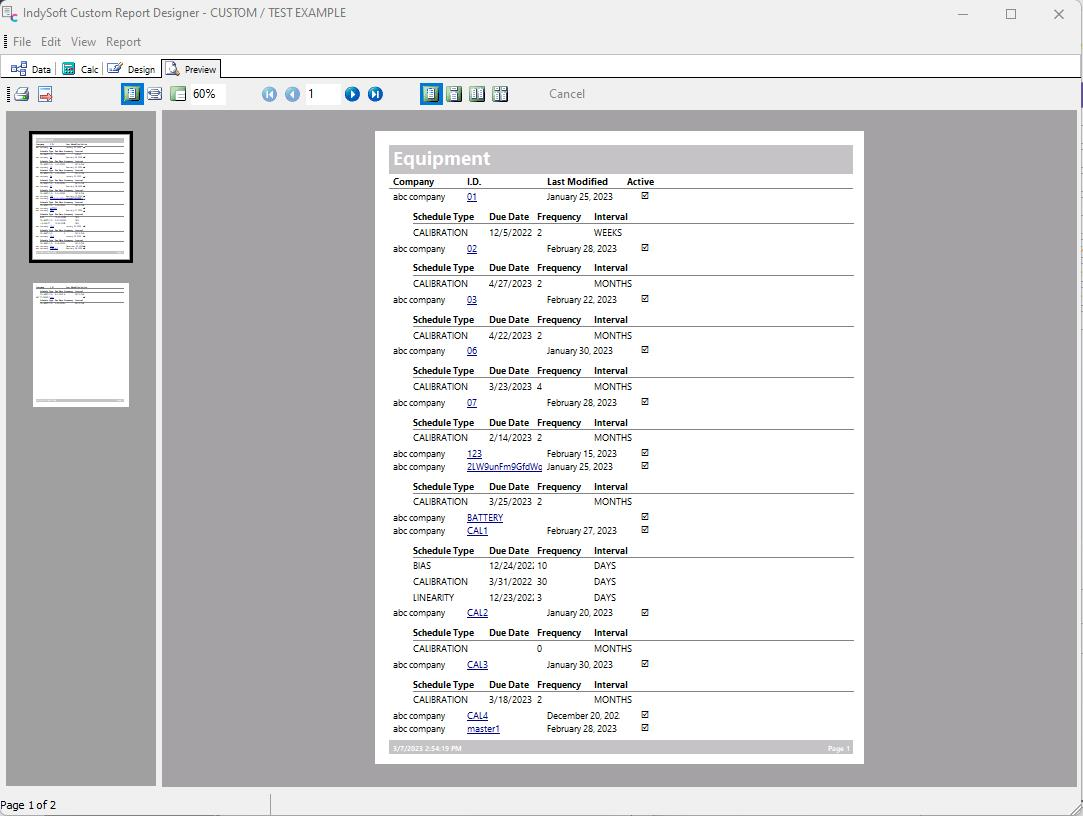Screen dimensions: 1083x816
Task: Click the zoom percentage field showing 60%
Action: click(207, 94)
